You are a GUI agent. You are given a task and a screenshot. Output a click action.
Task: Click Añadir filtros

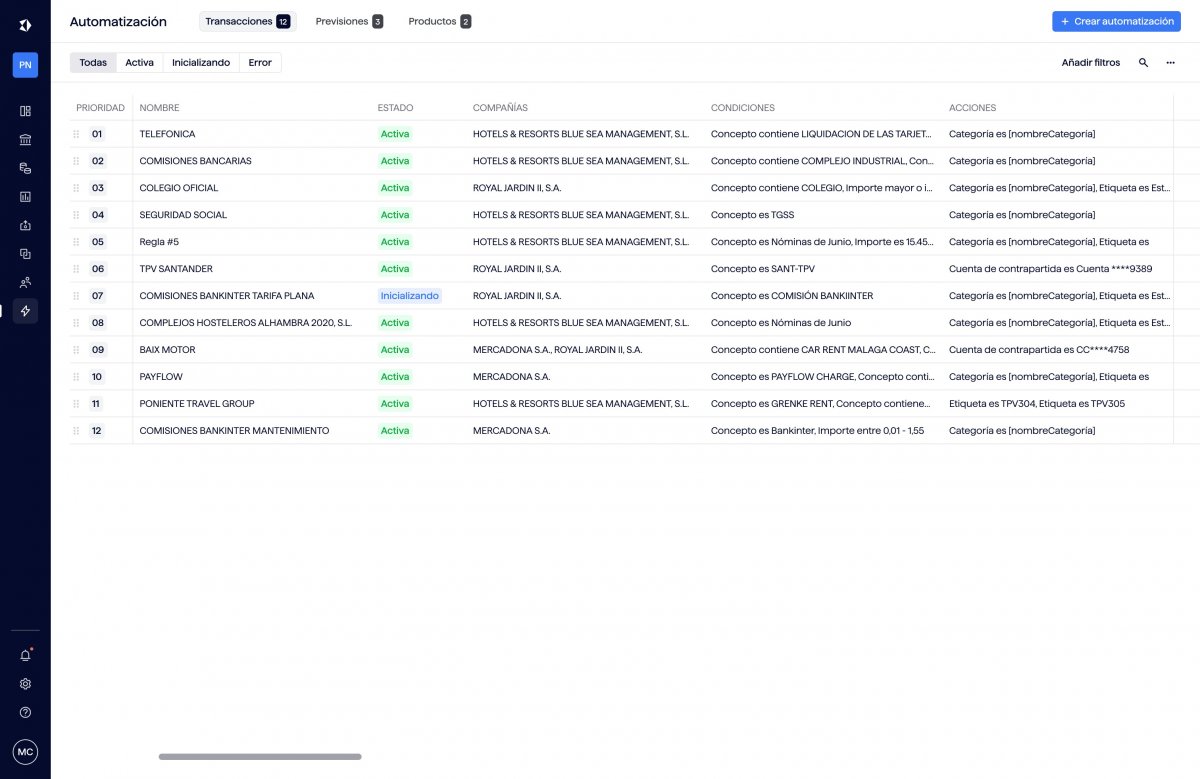[x=1090, y=63]
